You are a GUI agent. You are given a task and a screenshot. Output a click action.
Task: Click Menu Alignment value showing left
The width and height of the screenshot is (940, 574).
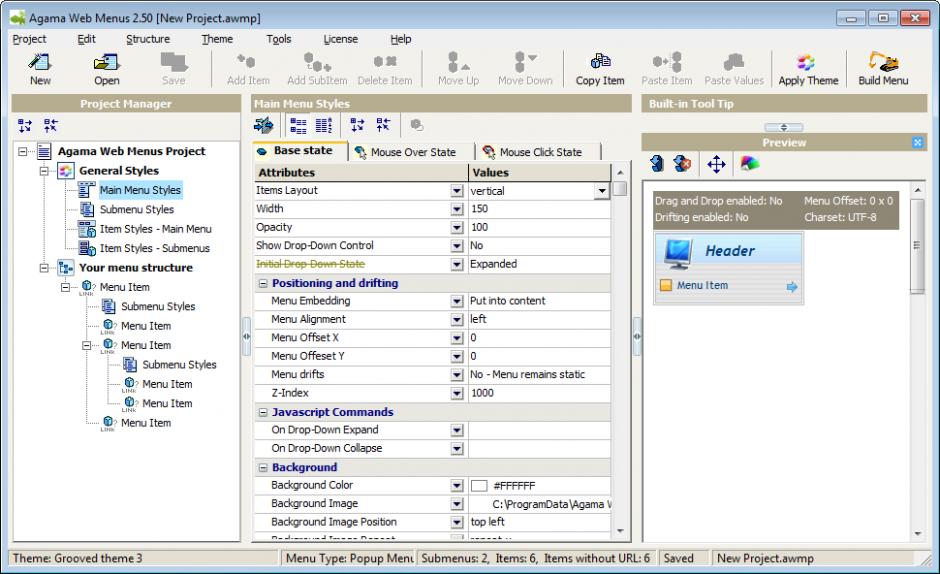coord(538,319)
